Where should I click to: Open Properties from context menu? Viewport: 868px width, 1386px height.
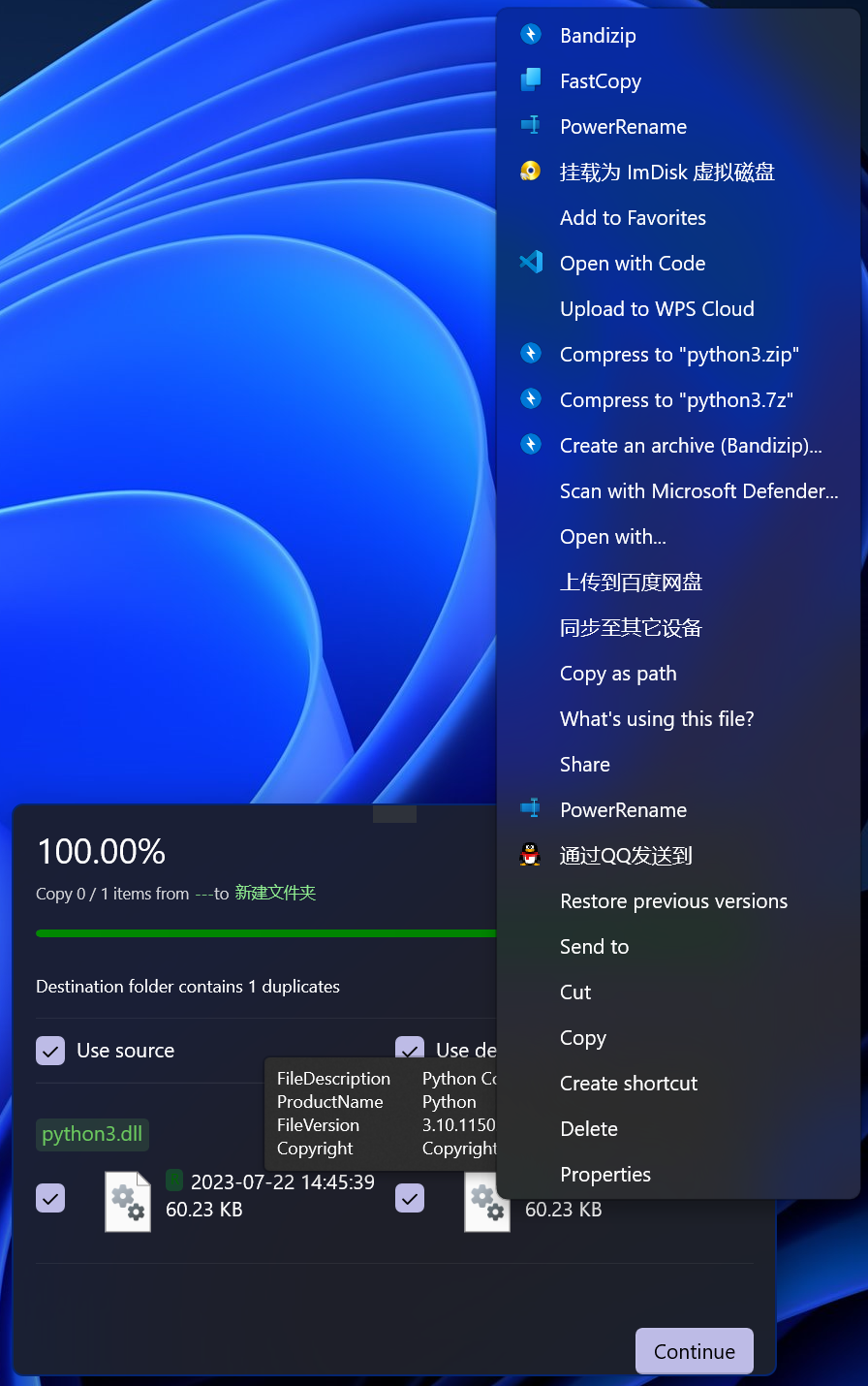pos(678,1174)
